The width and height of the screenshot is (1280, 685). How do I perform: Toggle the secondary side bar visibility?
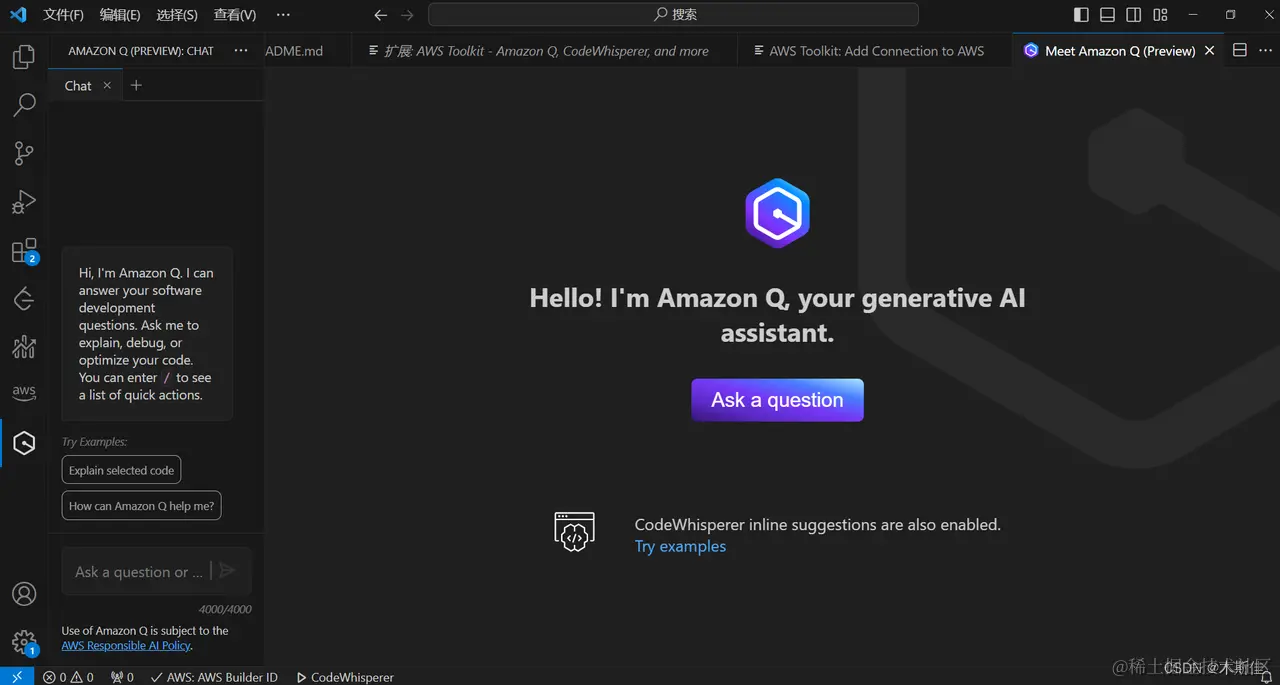tap(1133, 15)
